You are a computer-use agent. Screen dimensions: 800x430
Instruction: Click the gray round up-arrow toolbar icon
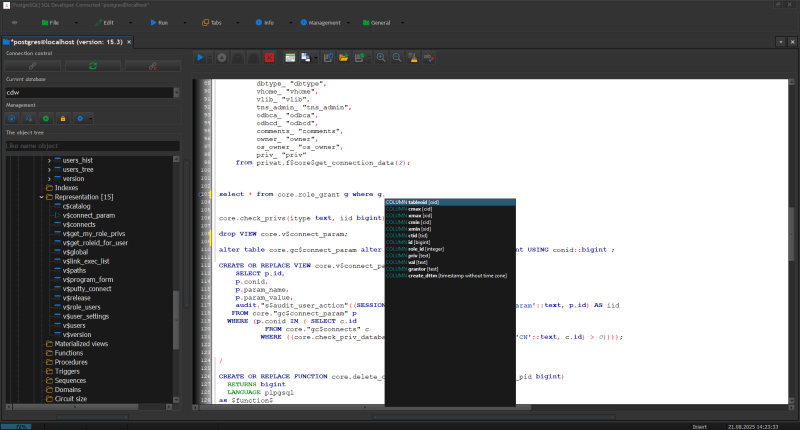tap(221, 58)
